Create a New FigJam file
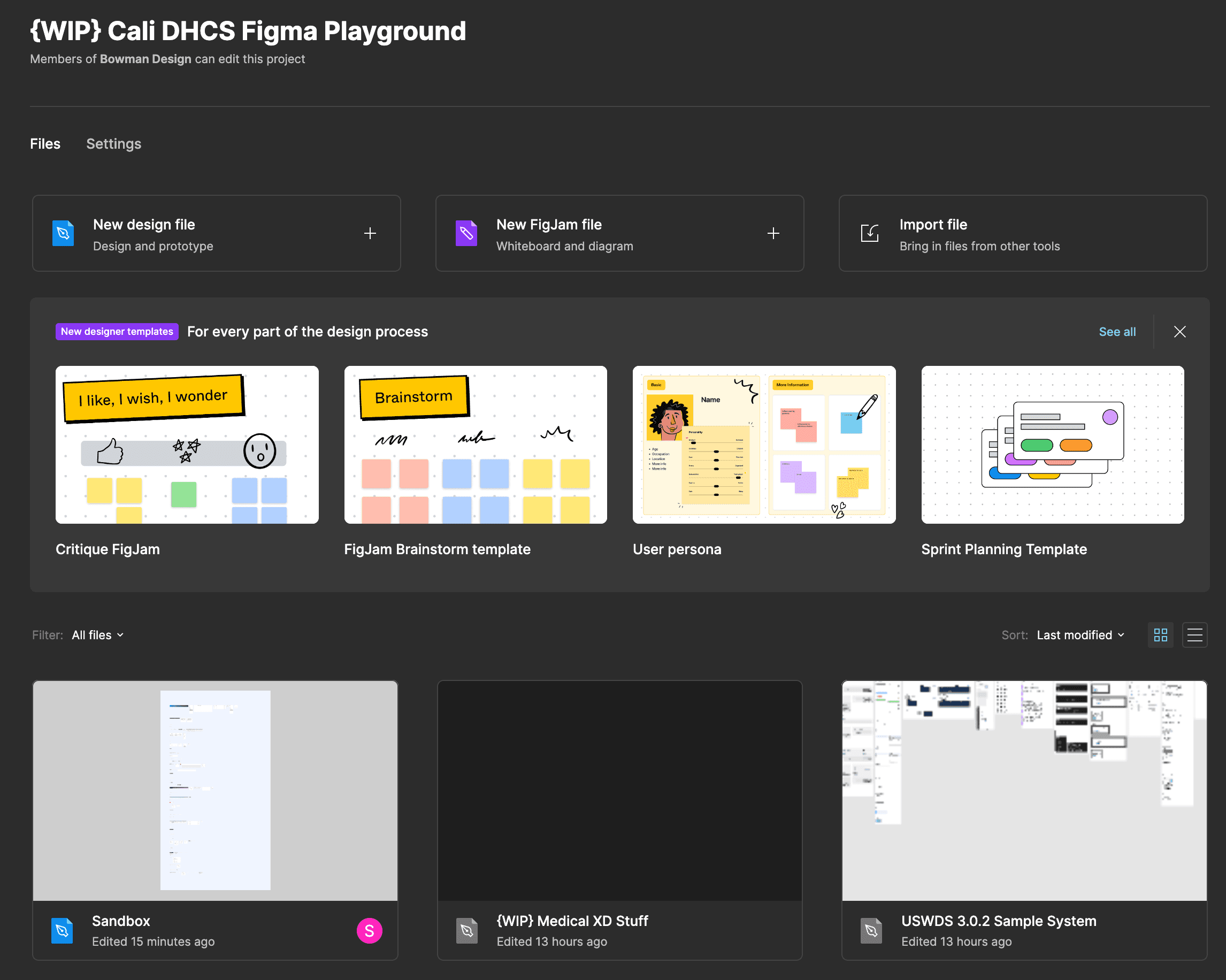The width and height of the screenshot is (1226, 980). [x=620, y=233]
